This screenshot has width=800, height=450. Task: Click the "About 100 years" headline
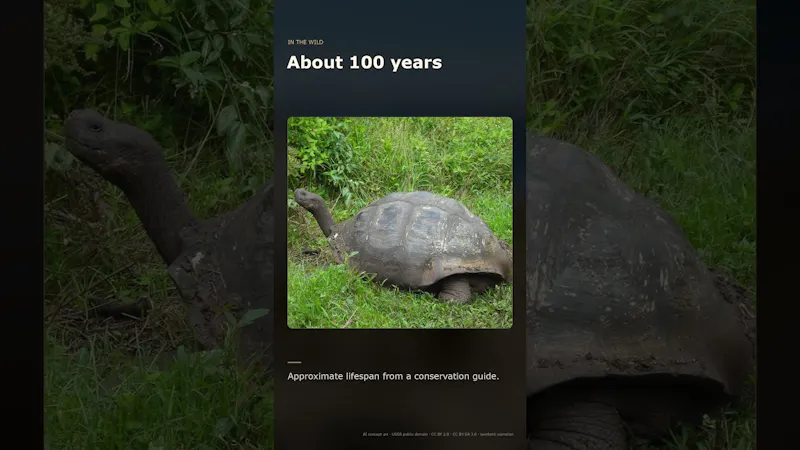pyautogui.click(x=364, y=62)
